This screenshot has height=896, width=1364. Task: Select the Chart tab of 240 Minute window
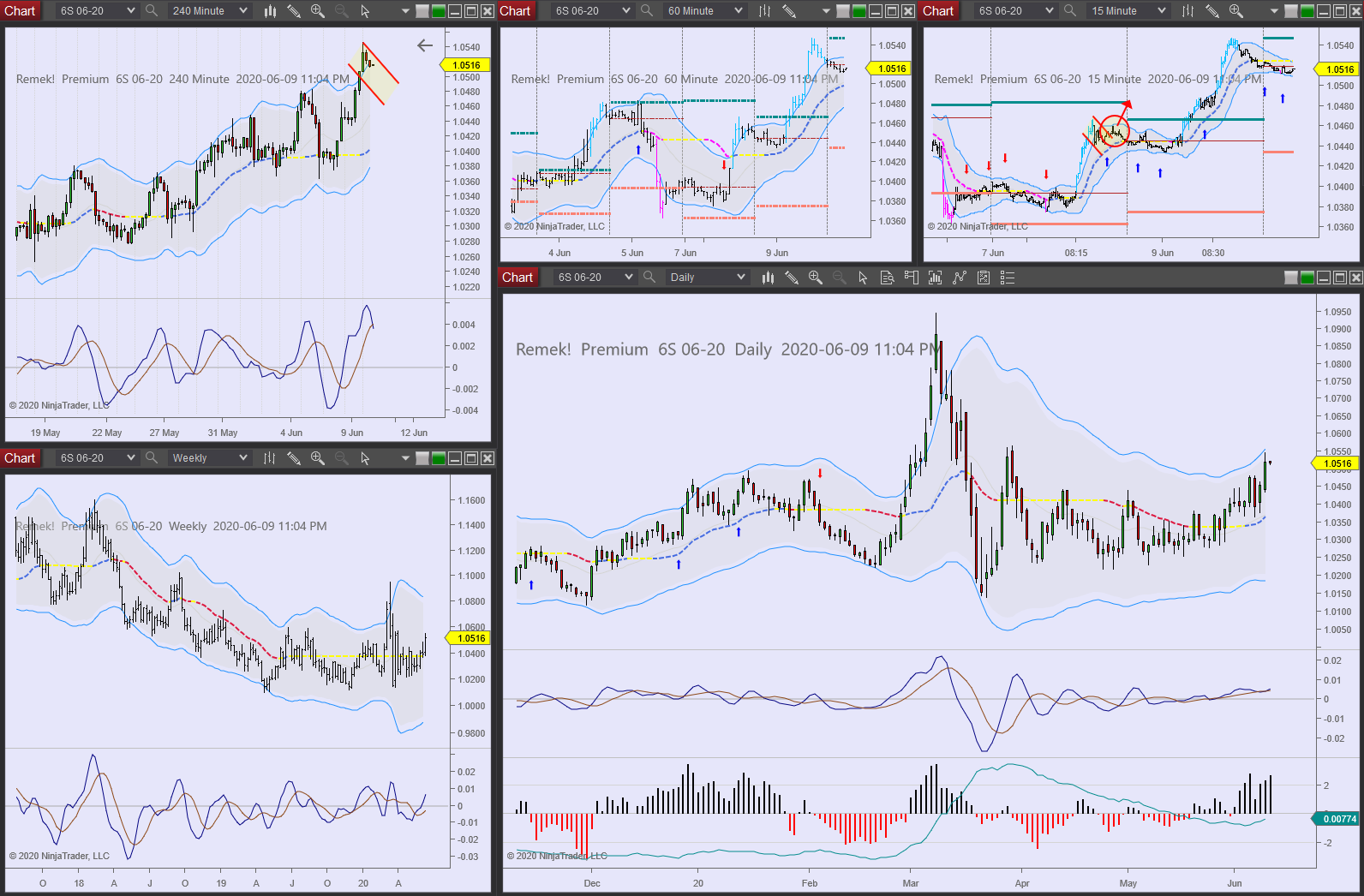tap(20, 11)
